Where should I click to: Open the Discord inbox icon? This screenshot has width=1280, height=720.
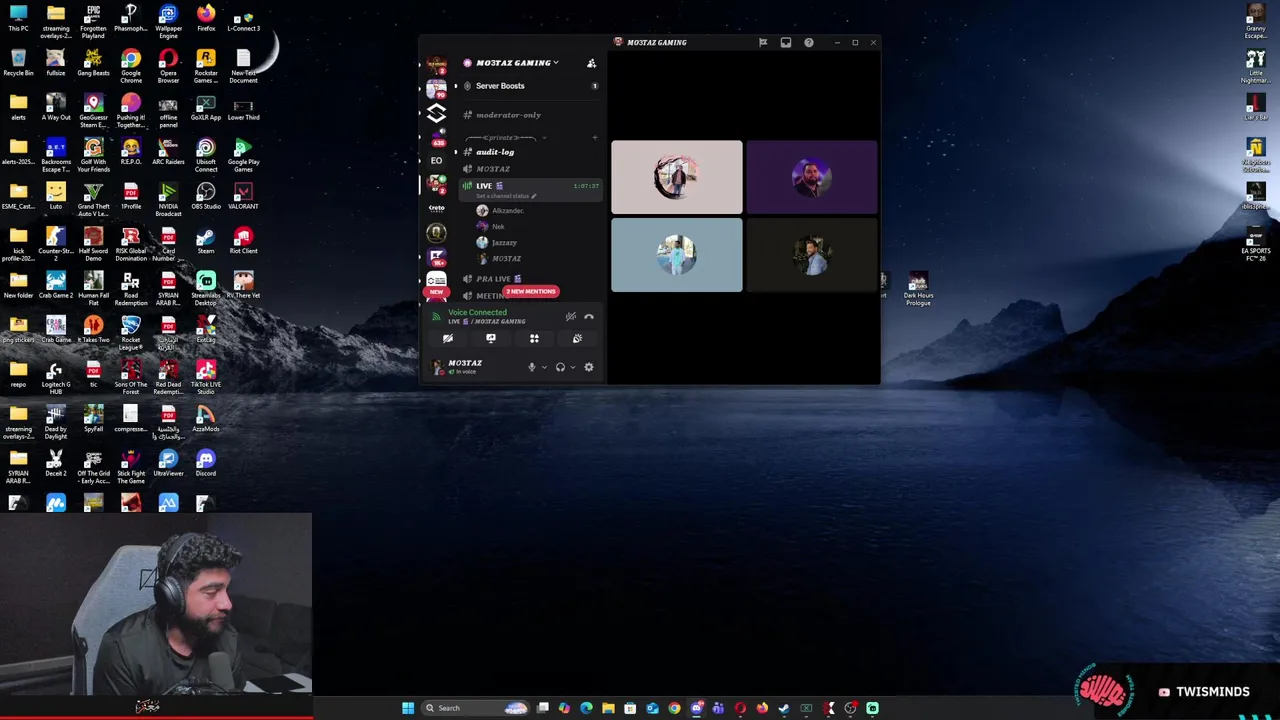pyautogui.click(x=786, y=43)
